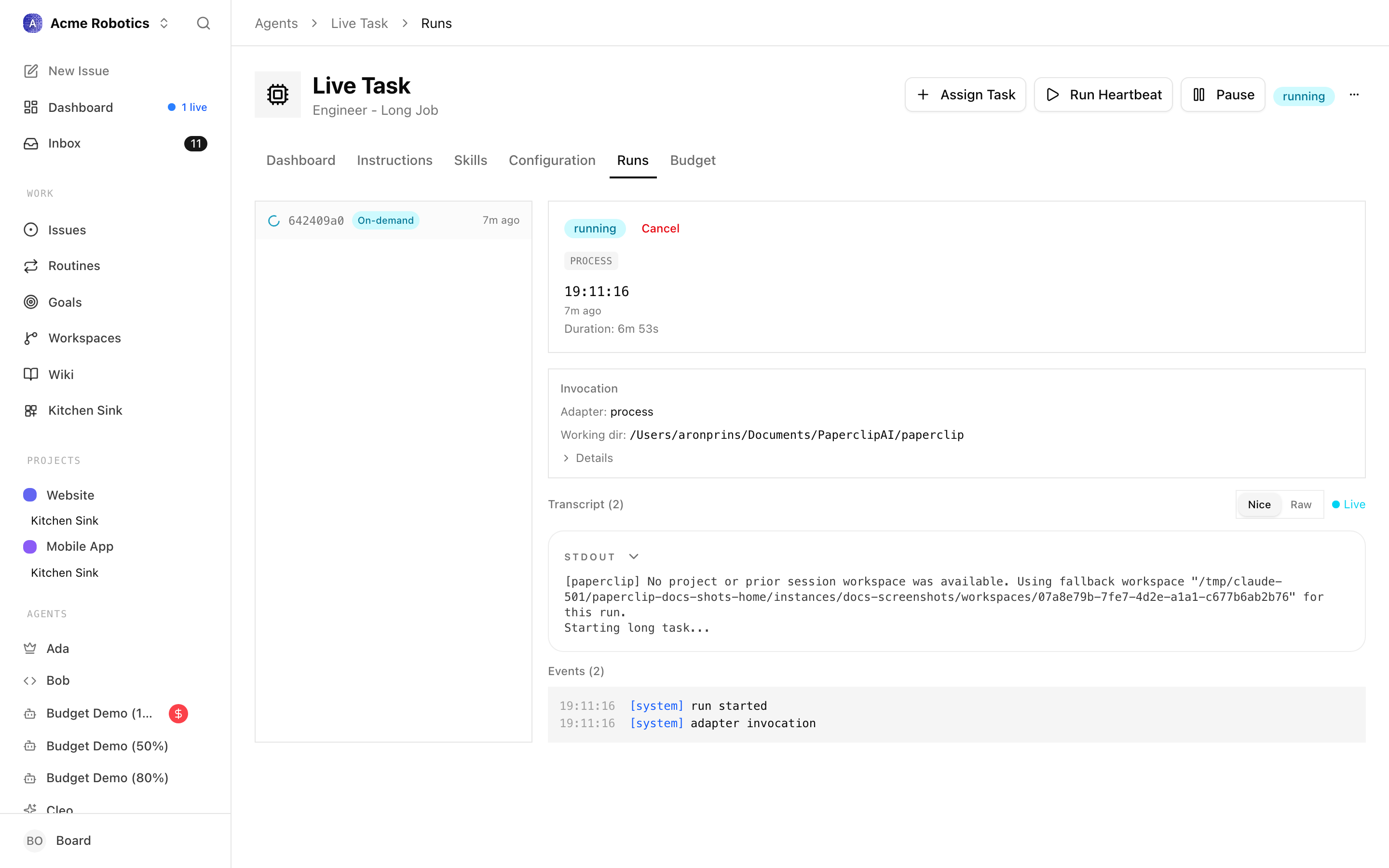Screen dimensions: 1389x868
Task: Open the Website project
Action: click(x=70, y=495)
